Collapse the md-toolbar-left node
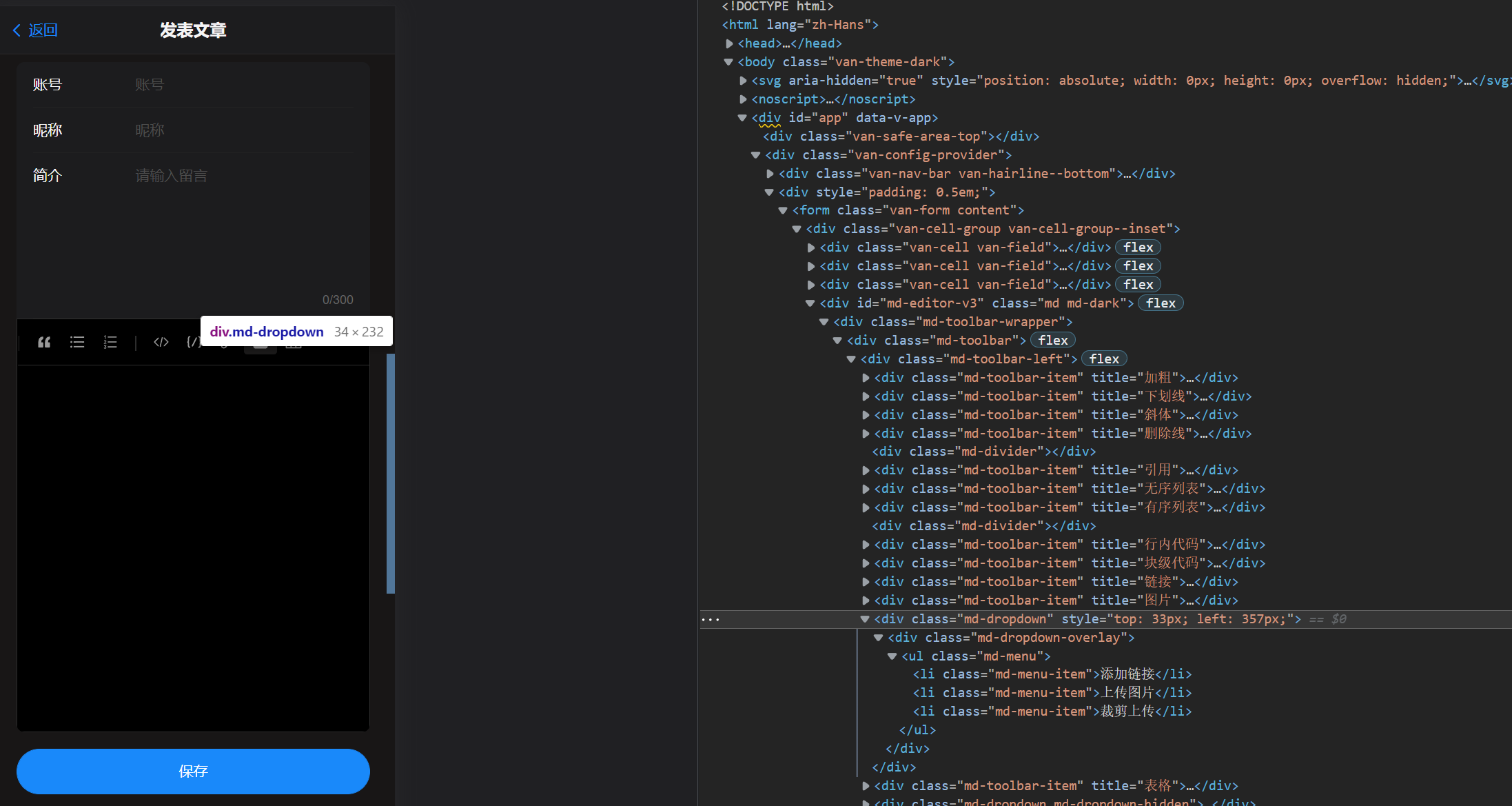 click(851, 359)
